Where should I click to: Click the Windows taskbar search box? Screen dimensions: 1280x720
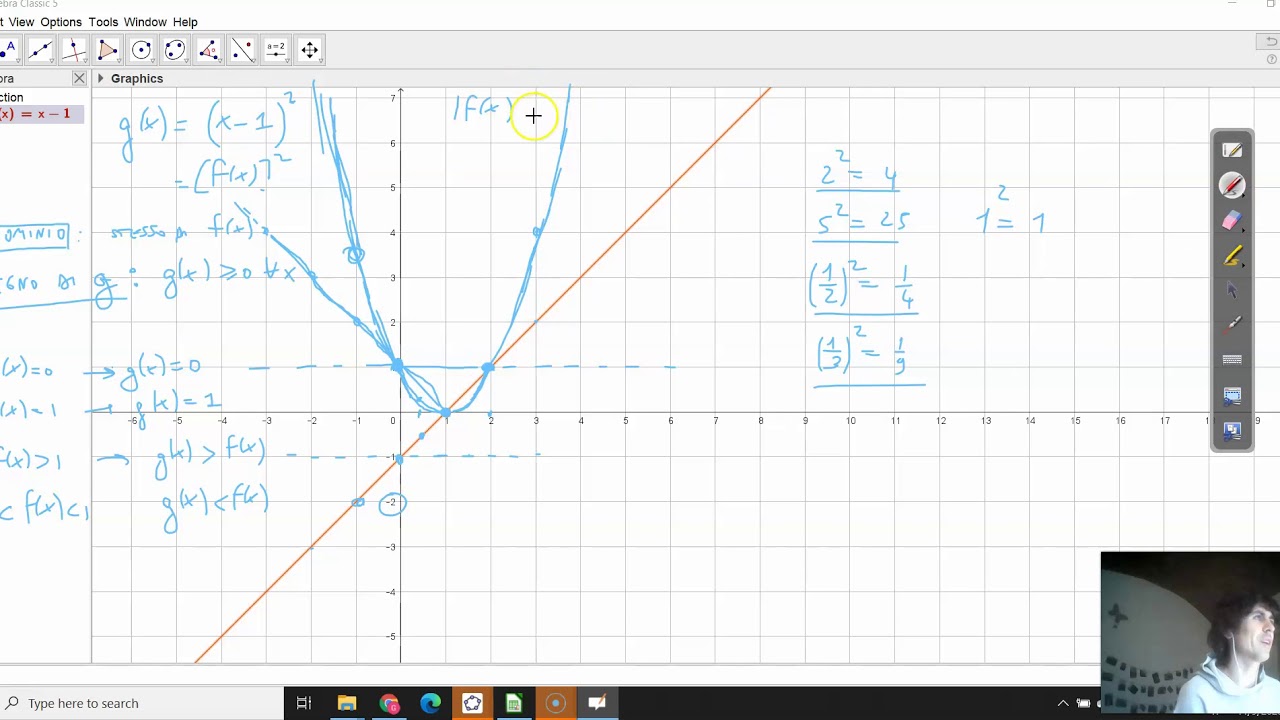[x=140, y=703]
